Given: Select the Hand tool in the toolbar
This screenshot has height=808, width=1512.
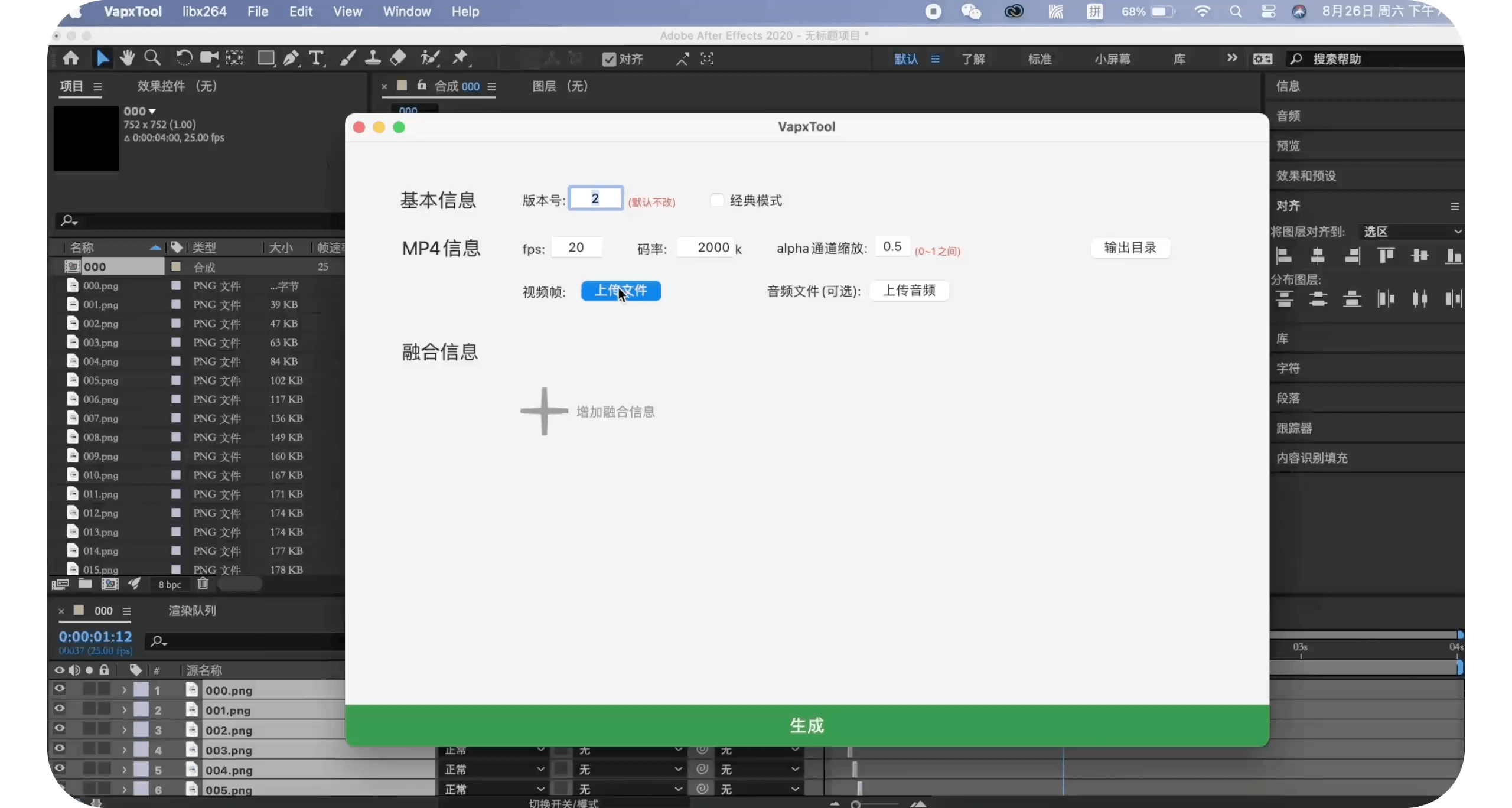Looking at the screenshot, I should [128, 57].
